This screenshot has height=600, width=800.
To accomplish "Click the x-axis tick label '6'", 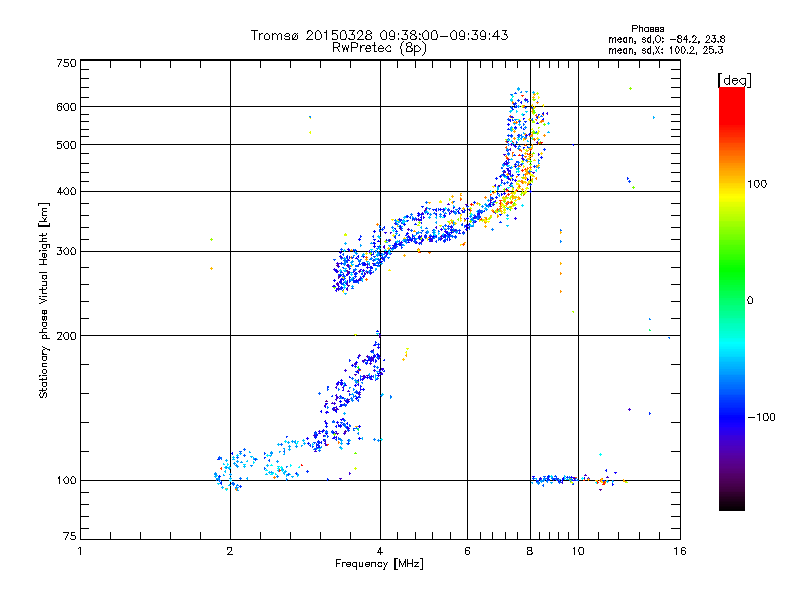I will [x=467, y=551].
